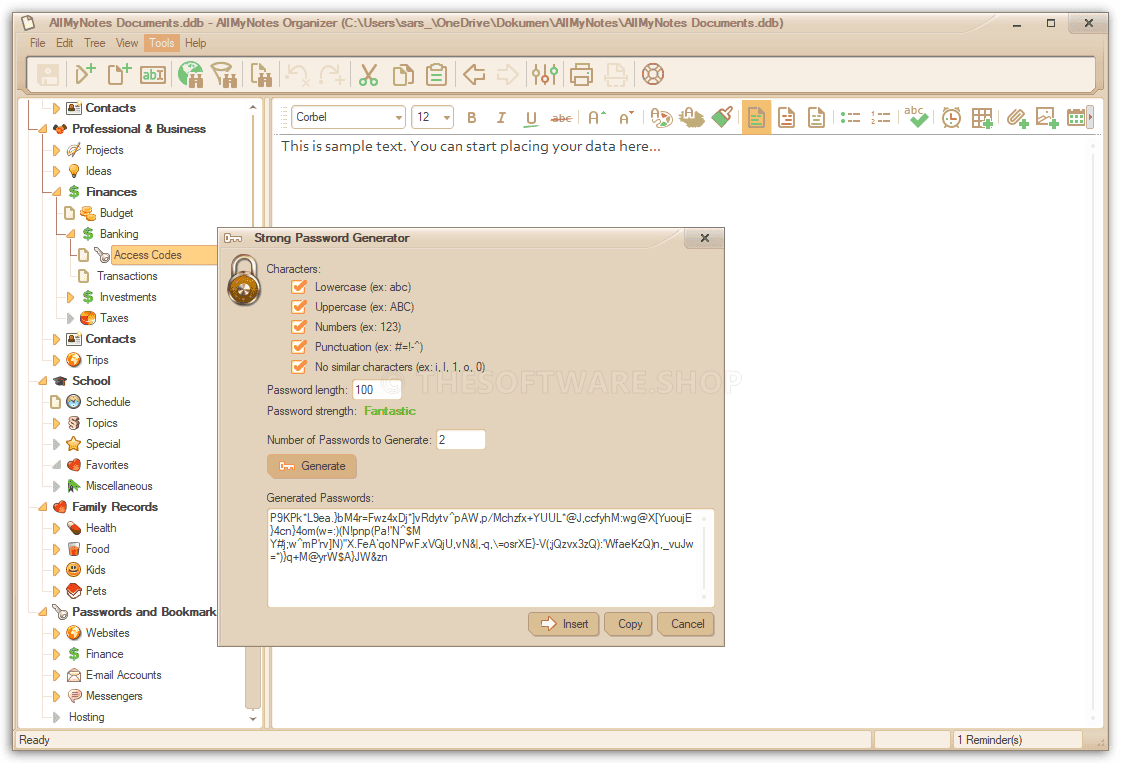Image resolution: width=1121 pixels, height=763 pixels.
Task: Collapse the School tree node
Action: (x=42, y=381)
